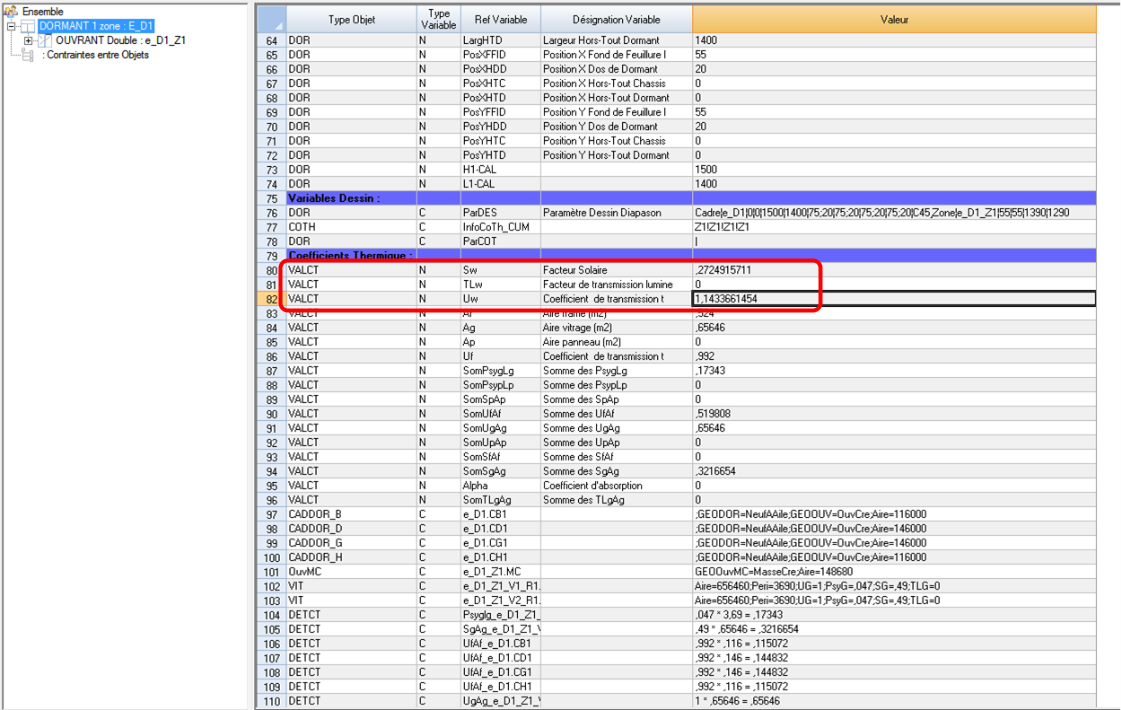Viewport: 1121px width, 710px height.
Task: Select row header number 64
Action: 271,40
